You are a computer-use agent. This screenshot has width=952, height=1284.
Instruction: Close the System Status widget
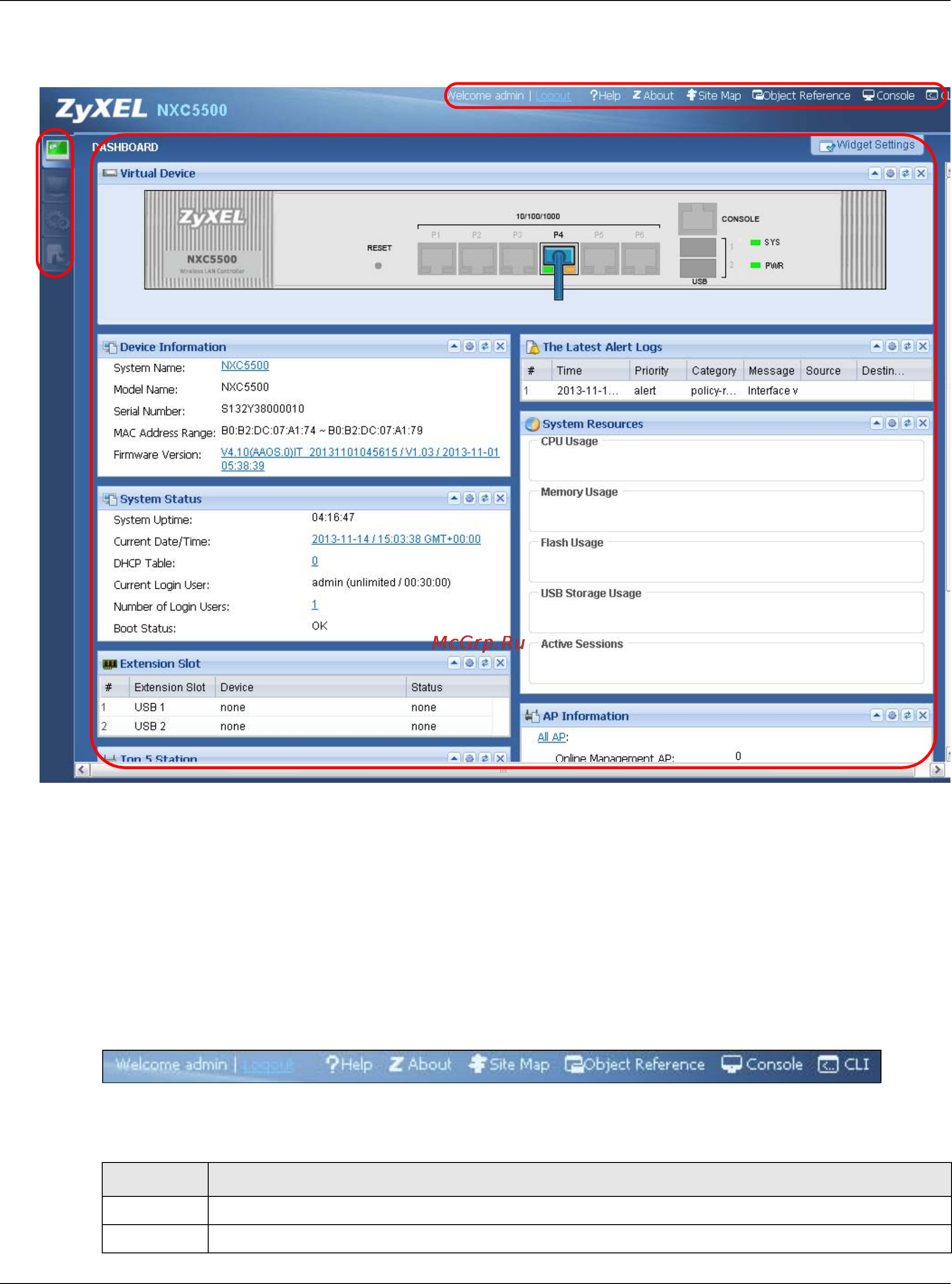(x=501, y=498)
